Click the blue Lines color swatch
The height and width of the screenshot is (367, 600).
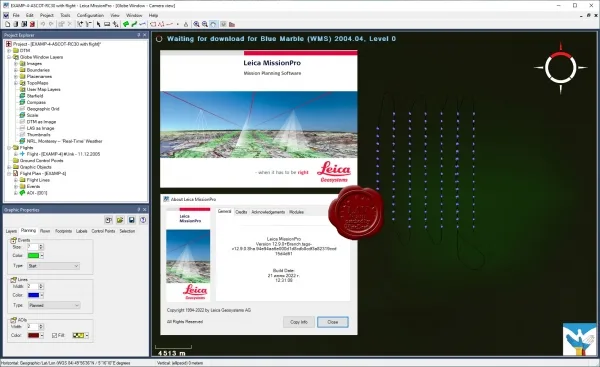tap(34, 295)
